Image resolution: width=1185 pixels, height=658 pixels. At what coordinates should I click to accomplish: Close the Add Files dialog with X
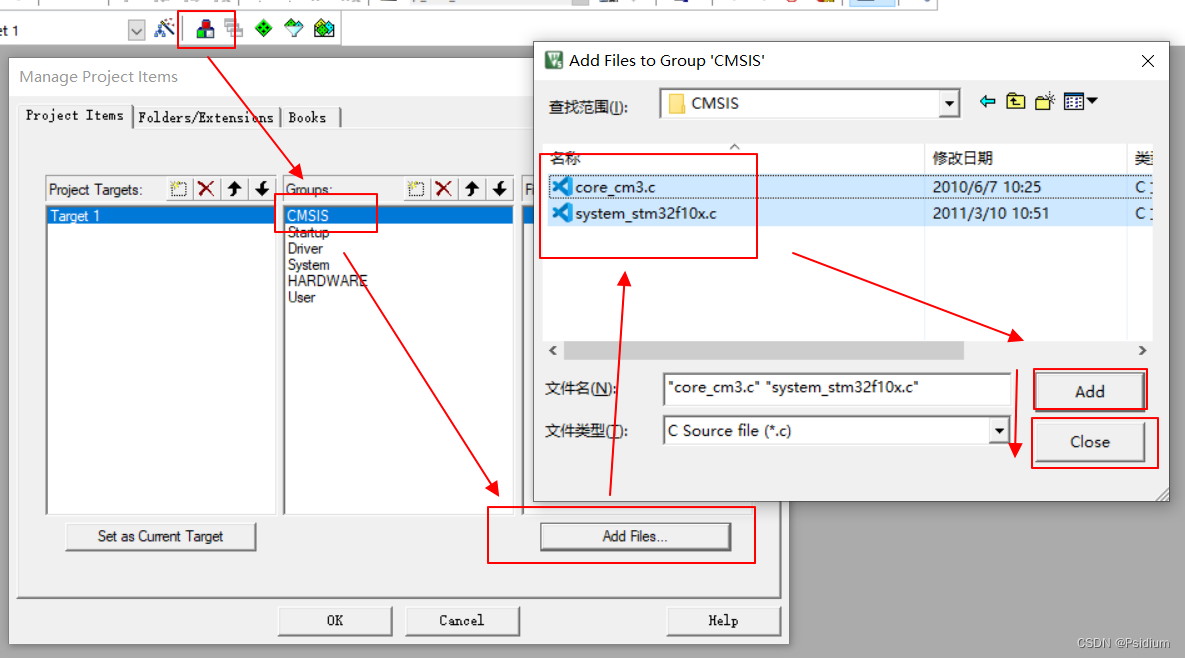[x=1147, y=61]
